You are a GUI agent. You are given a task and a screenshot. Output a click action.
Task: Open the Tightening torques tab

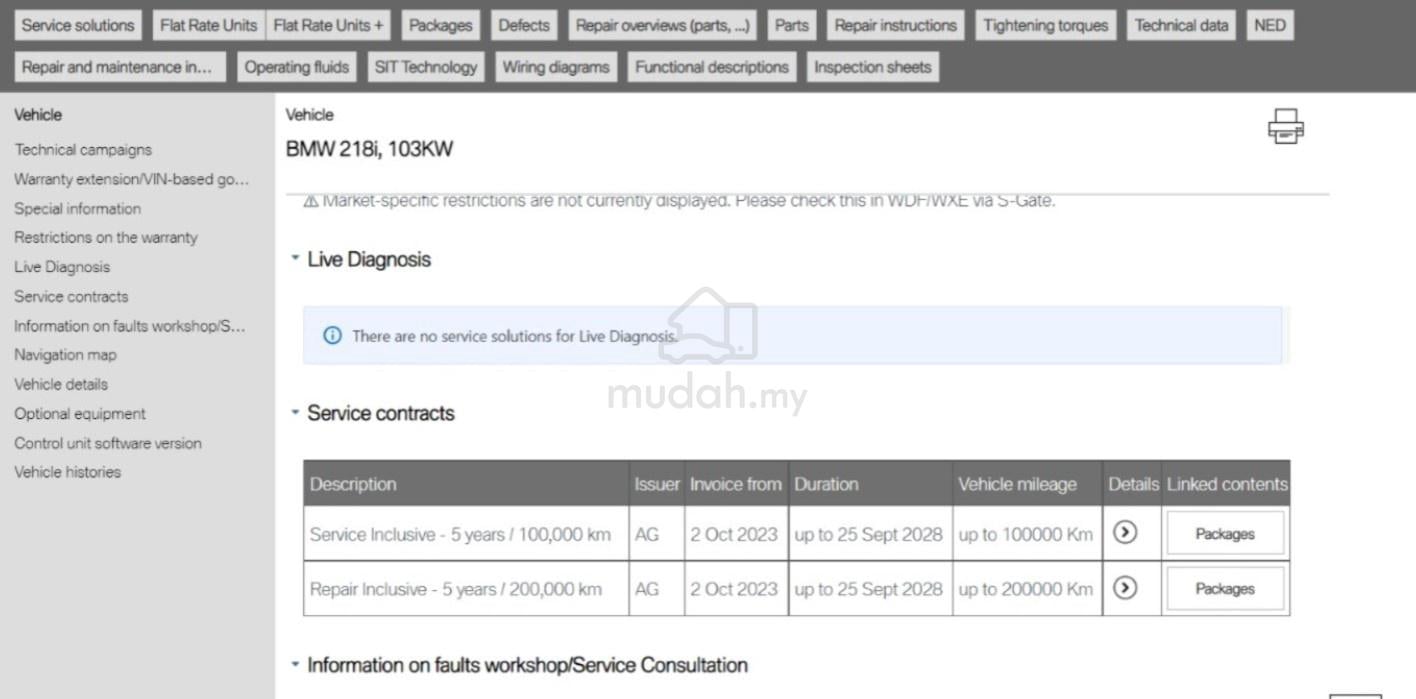pyautogui.click(x=1045, y=26)
